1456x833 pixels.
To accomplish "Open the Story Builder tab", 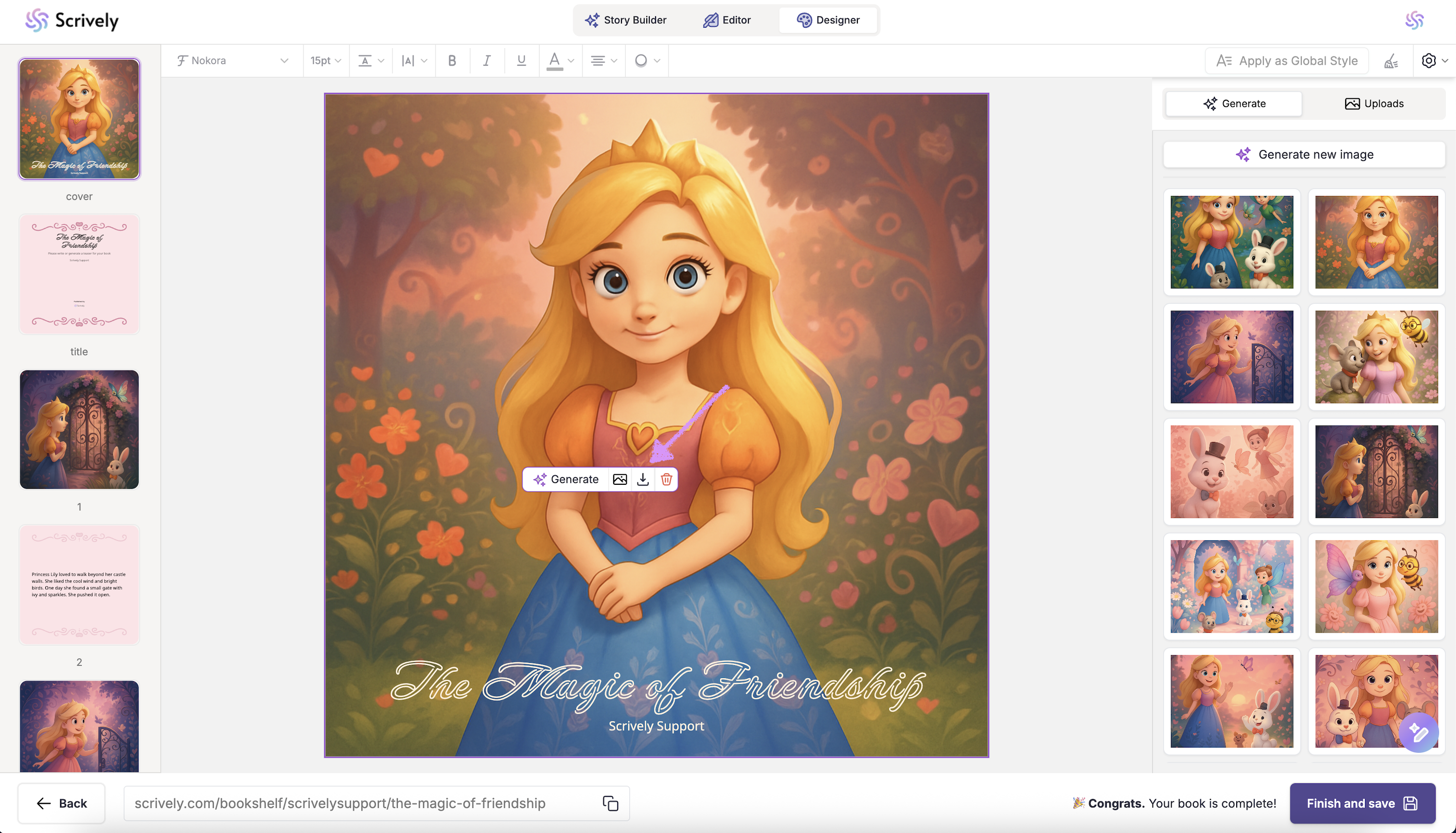I will pos(626,20).
